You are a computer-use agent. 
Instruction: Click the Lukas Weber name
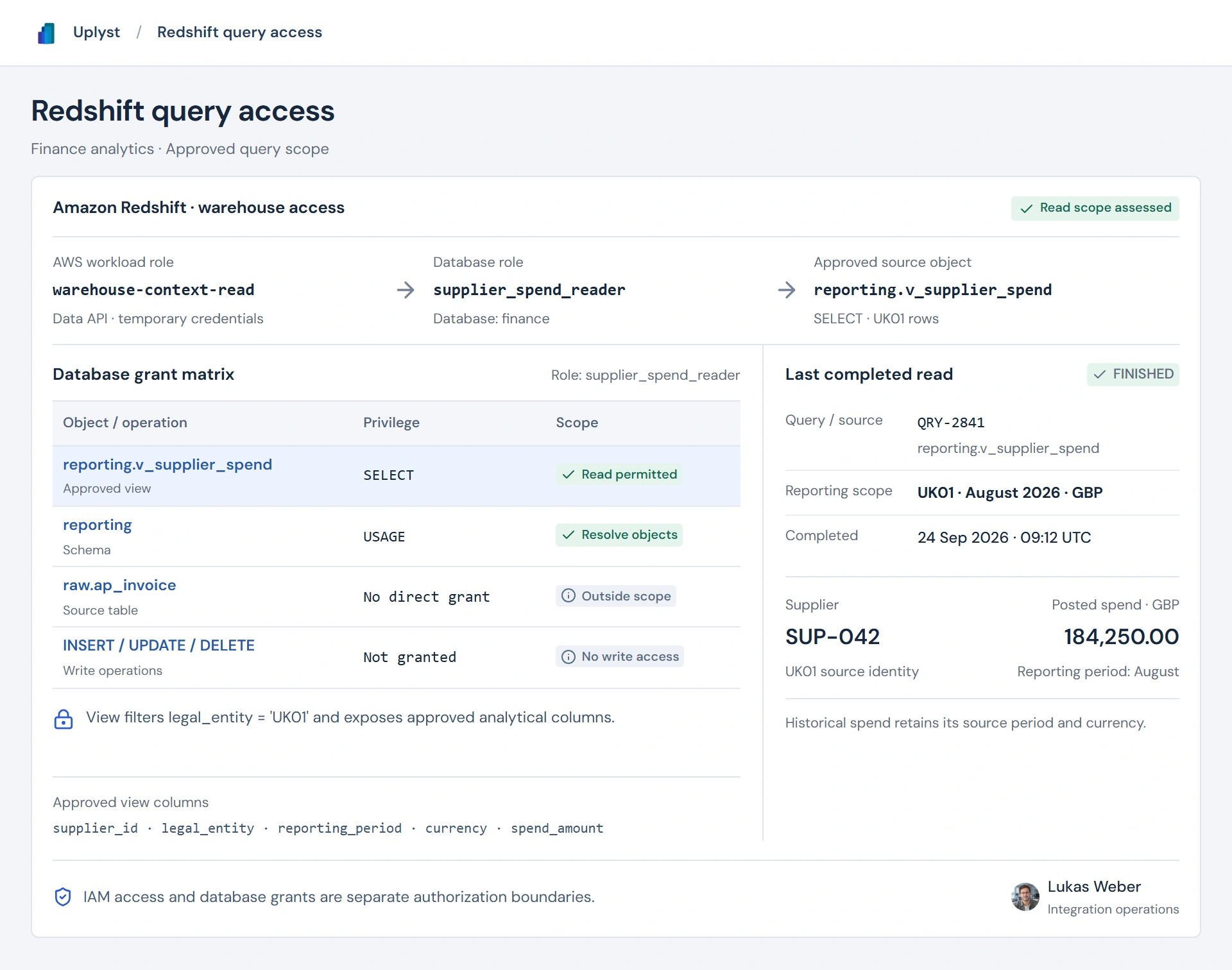[x=1094, y=887]
